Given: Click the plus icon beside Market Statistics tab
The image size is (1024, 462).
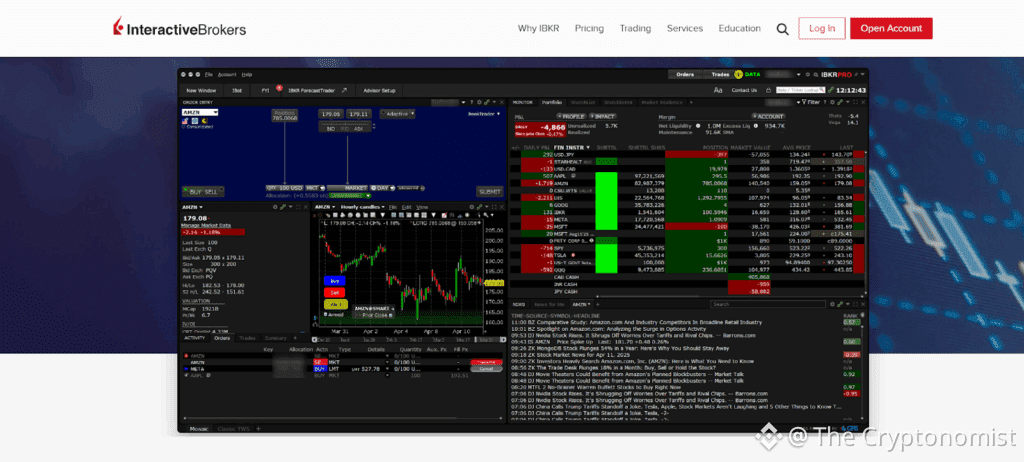Looking at the screenshot, I should [x=691, y=103].
